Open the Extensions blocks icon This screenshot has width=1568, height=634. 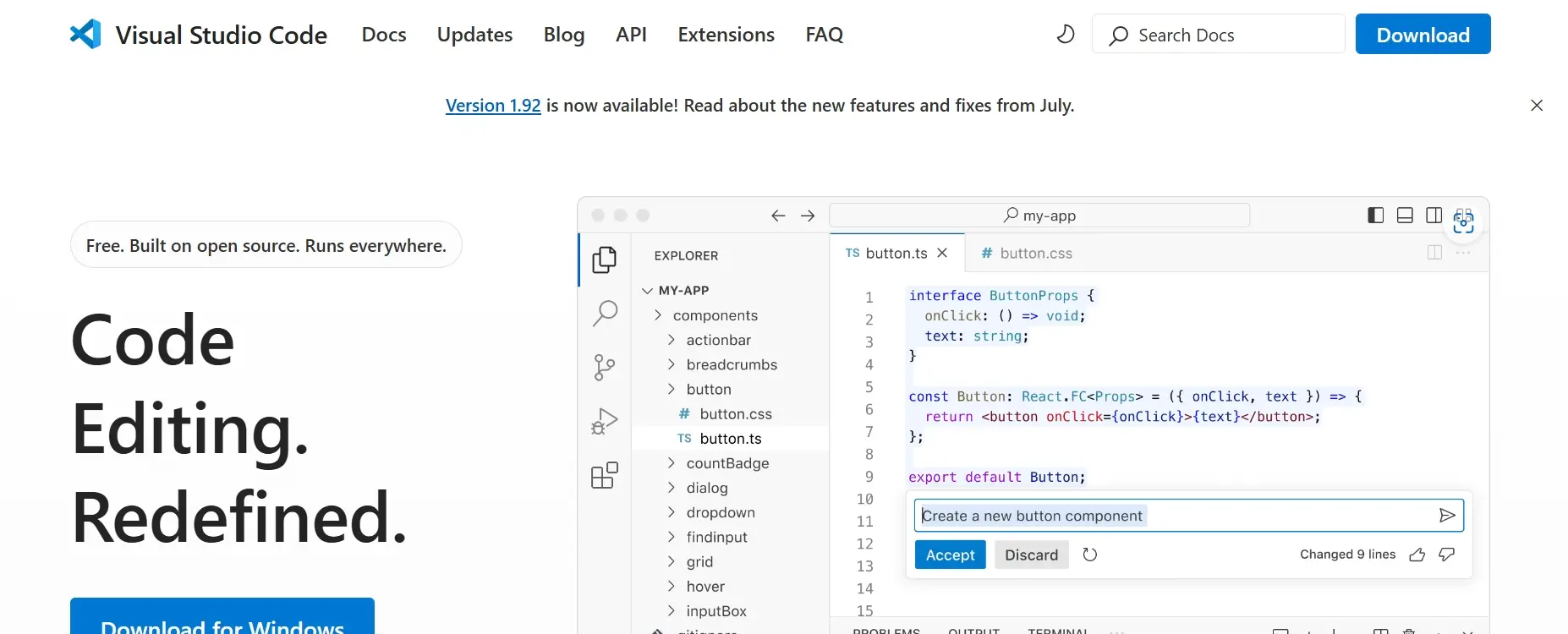tap(604, 475)
